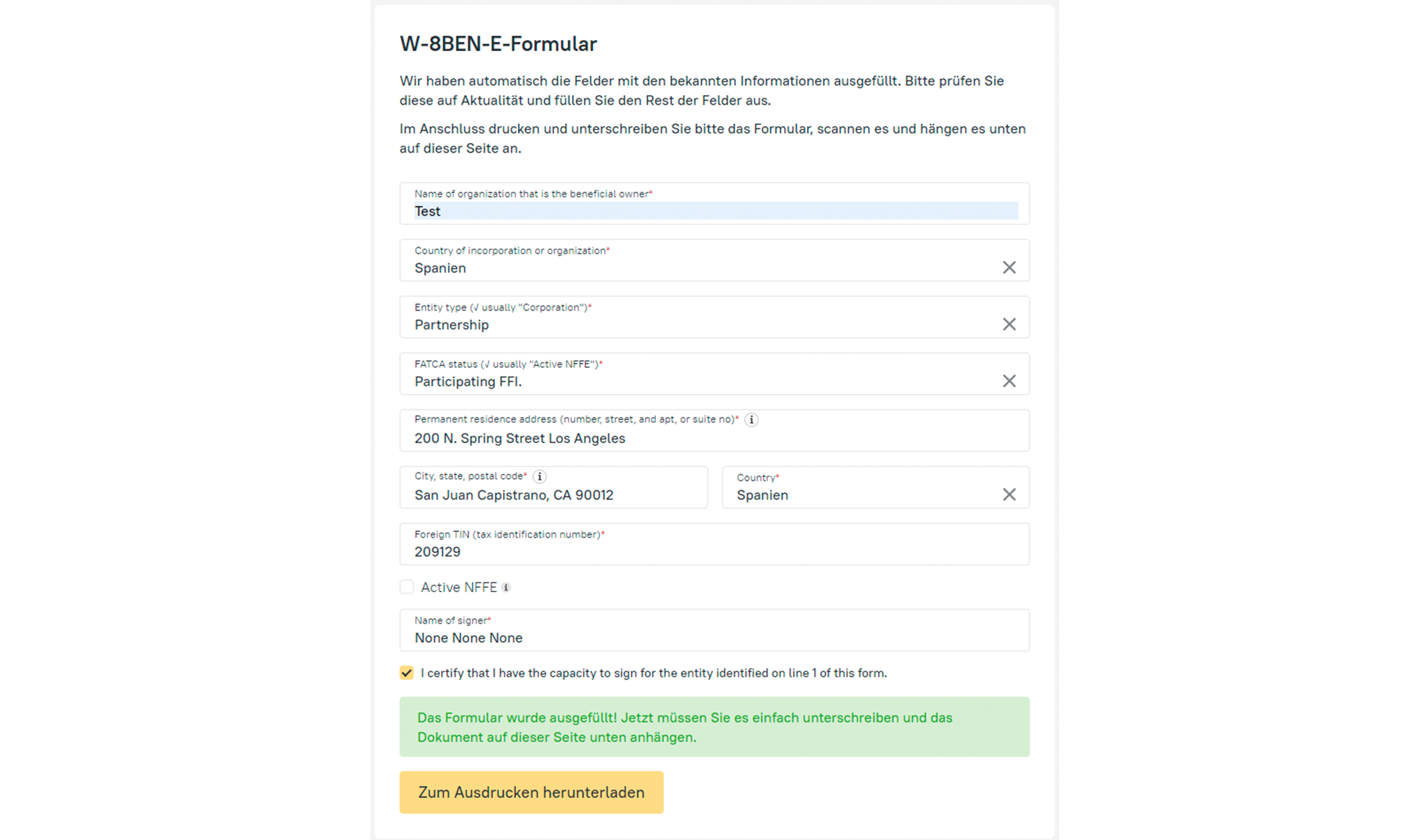The height and width of the screenshot is (840, 1419).
Task: Uncheck the capacity to sign certification
Action: (407, 673)
